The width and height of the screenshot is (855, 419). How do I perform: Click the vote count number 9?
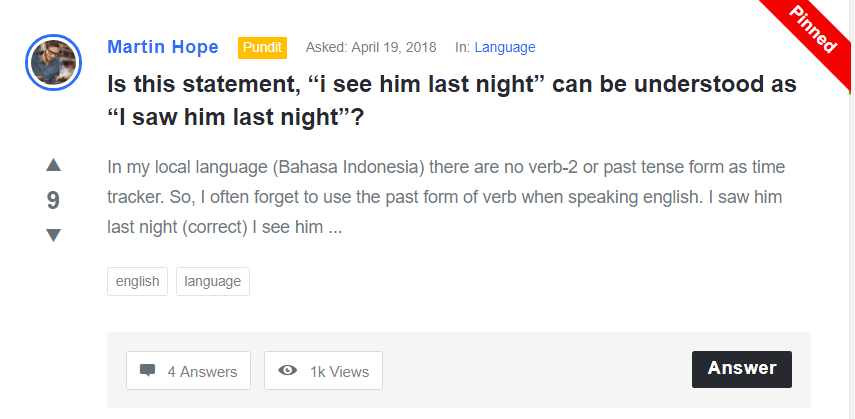54,200
